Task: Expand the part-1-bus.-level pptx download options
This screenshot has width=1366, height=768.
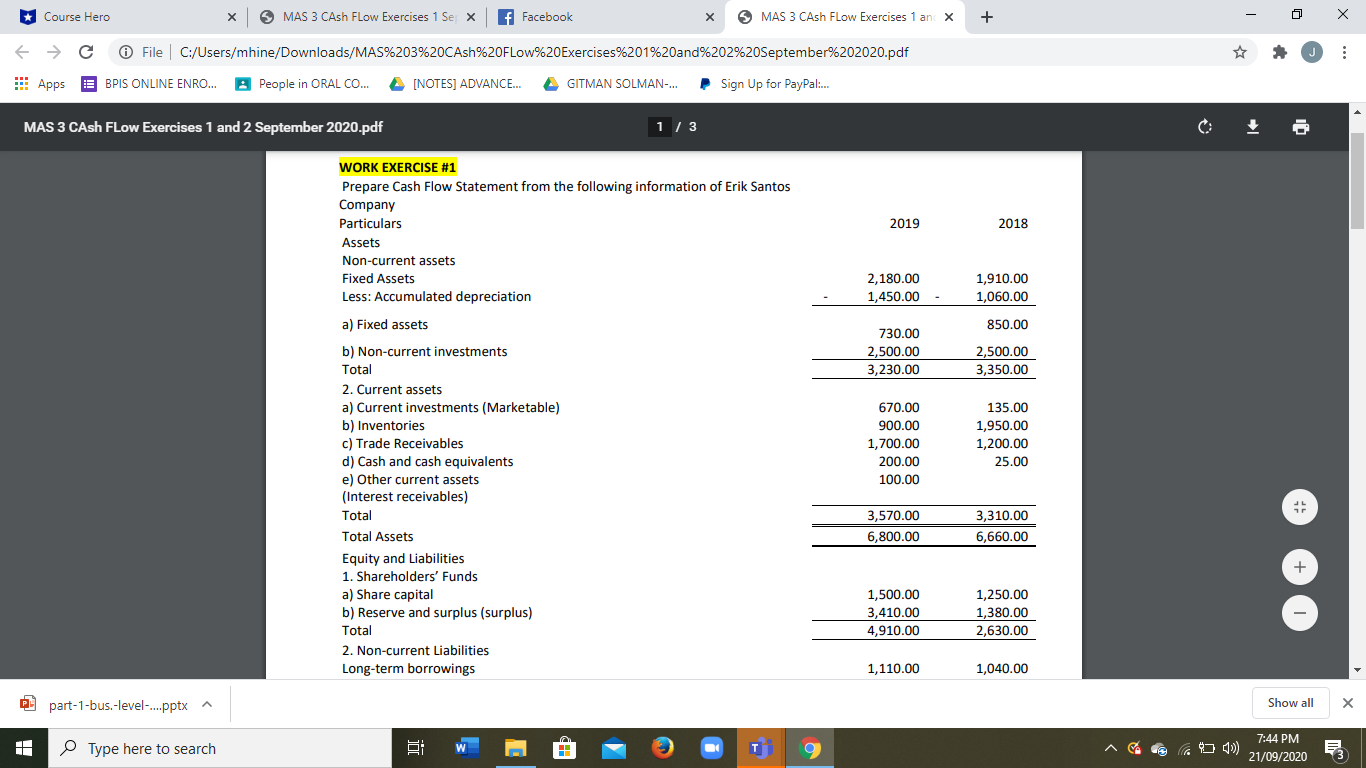Action: point(207,703)
